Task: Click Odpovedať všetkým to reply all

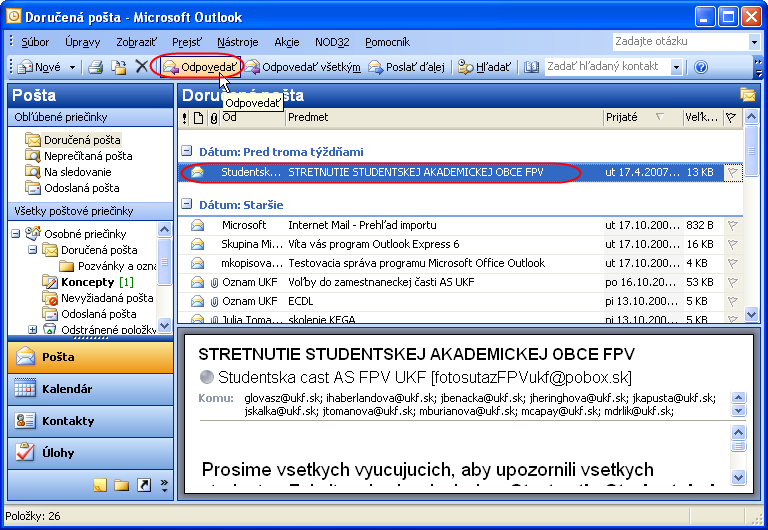Action: pyautogui.click(x=303, y=67)
